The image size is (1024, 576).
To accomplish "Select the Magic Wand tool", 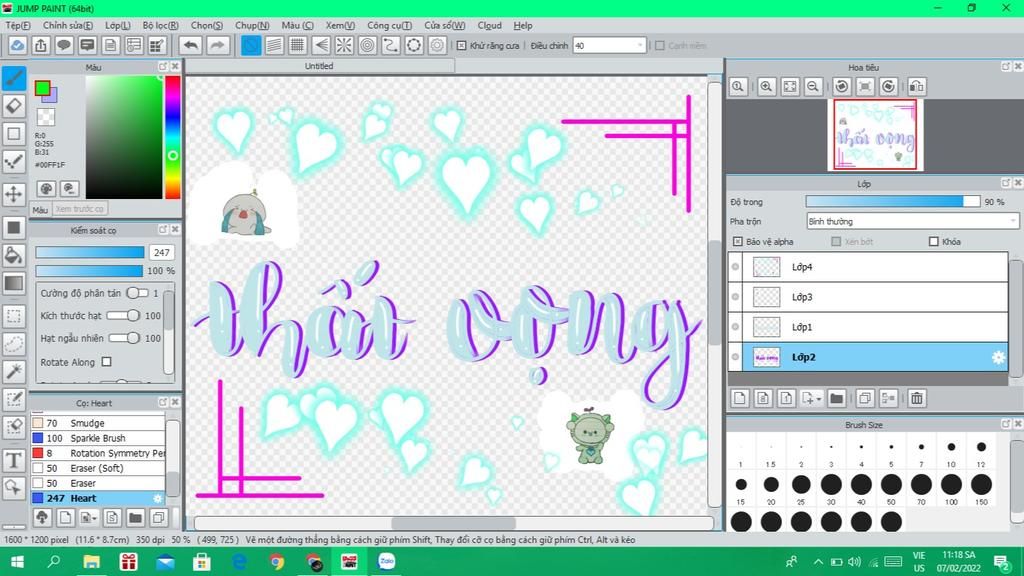I will click(x=14, y=372).
